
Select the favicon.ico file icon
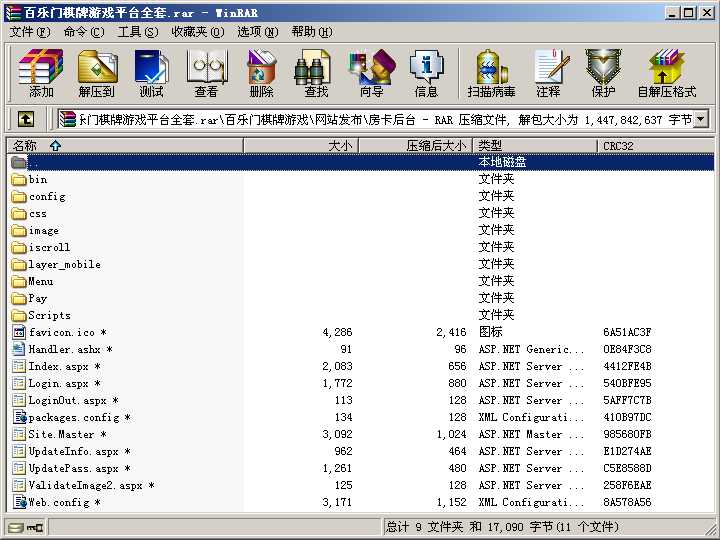[19, 332]
